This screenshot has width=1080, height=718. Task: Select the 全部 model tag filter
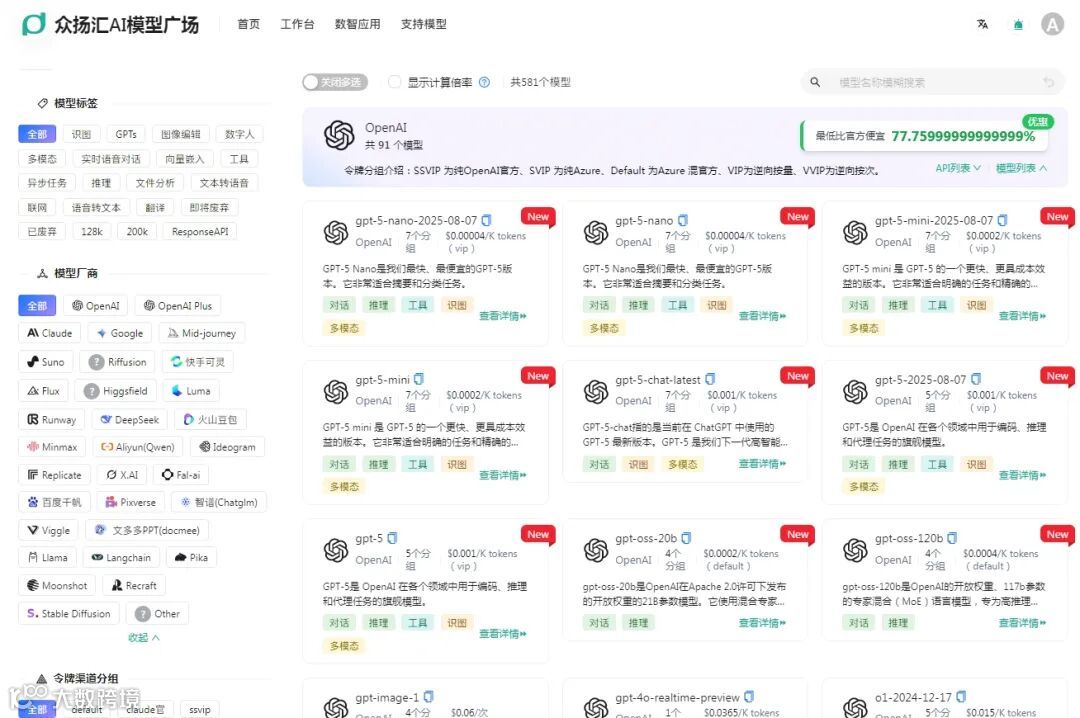pyautogui.click(x=37, y=134)
